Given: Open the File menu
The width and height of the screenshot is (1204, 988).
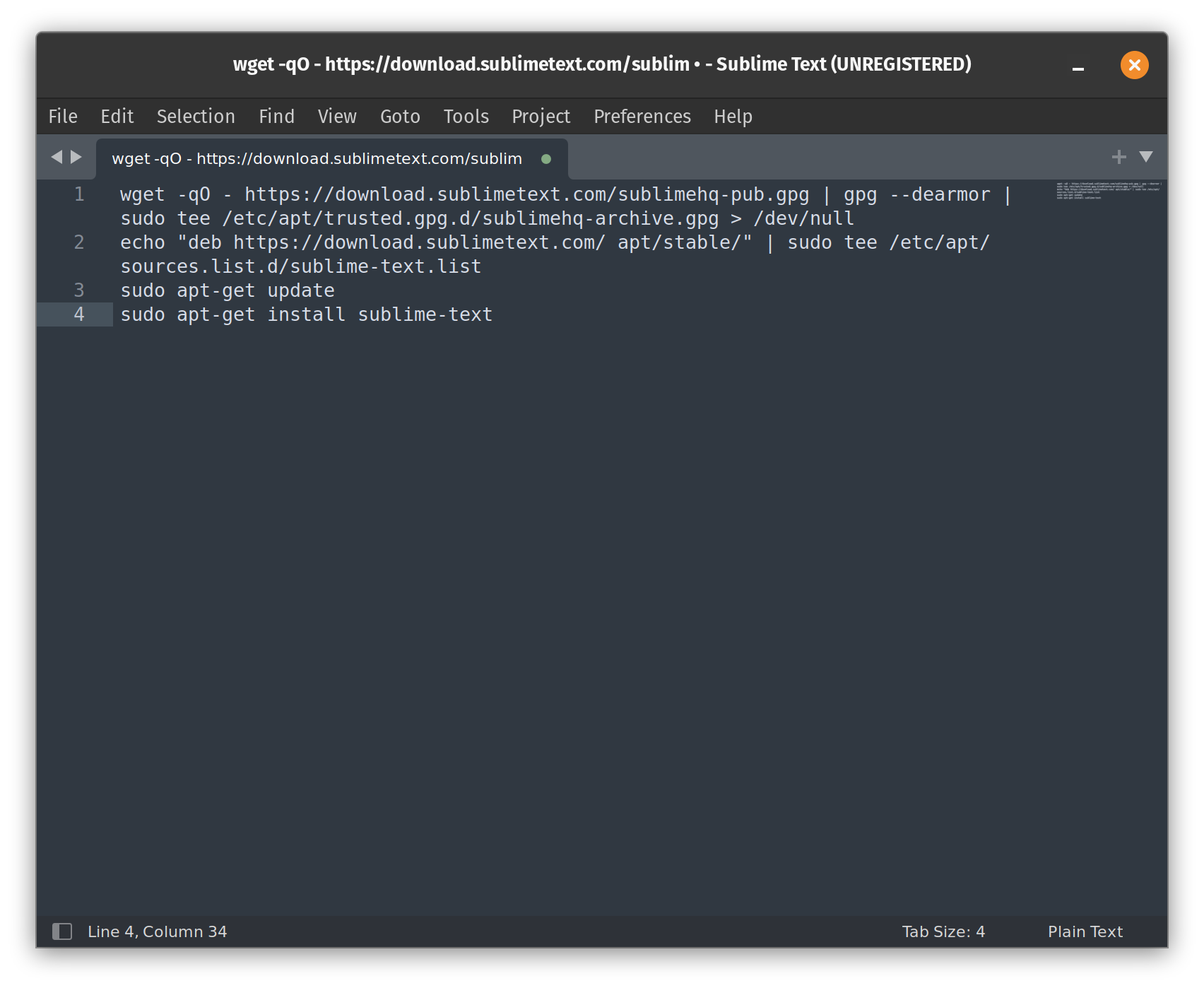Looking at the screenshot, I should [63, 117].
